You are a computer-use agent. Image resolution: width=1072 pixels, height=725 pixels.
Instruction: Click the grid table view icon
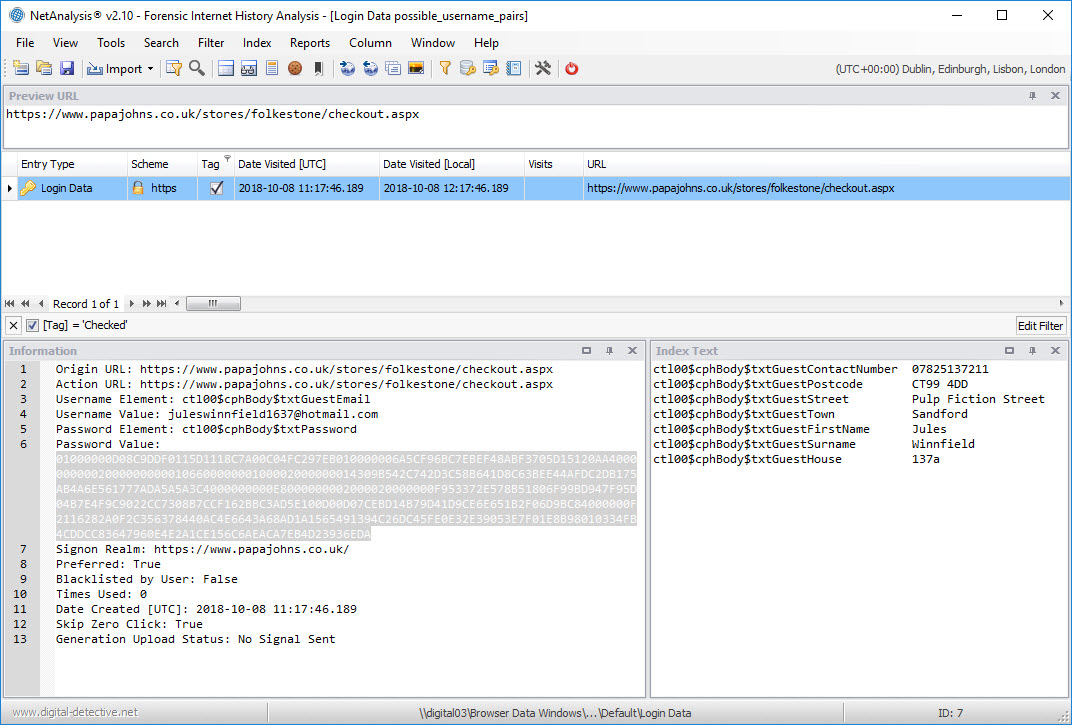(x=226, y=68)
